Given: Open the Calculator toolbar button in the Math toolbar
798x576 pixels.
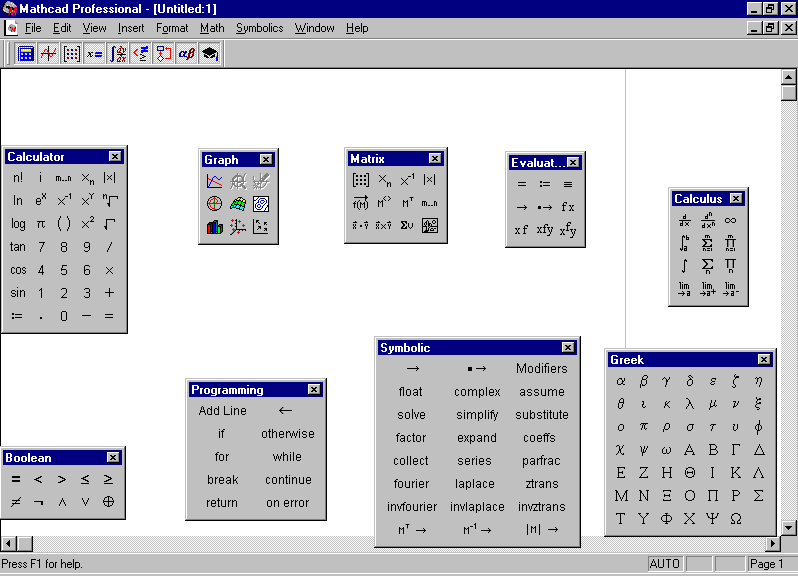Looking at the screenshot, I should [x=25, y=53].
